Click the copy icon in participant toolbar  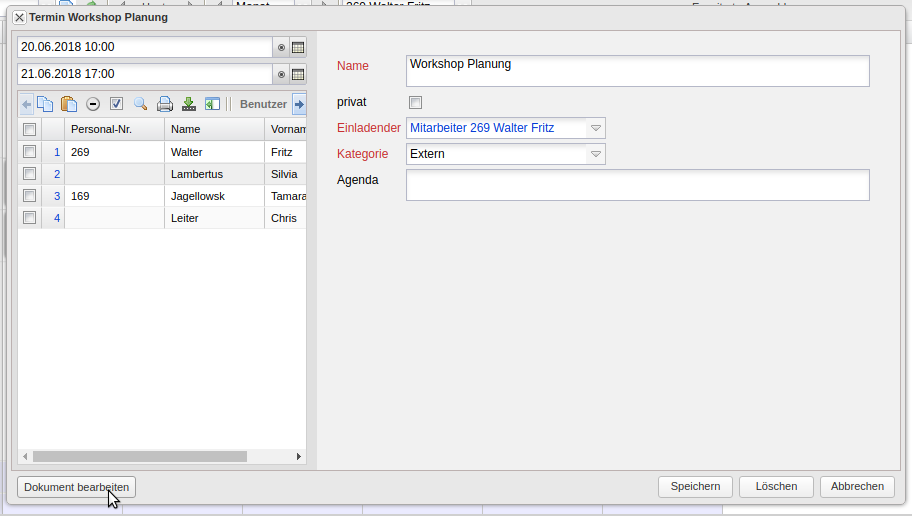(45, 104)
